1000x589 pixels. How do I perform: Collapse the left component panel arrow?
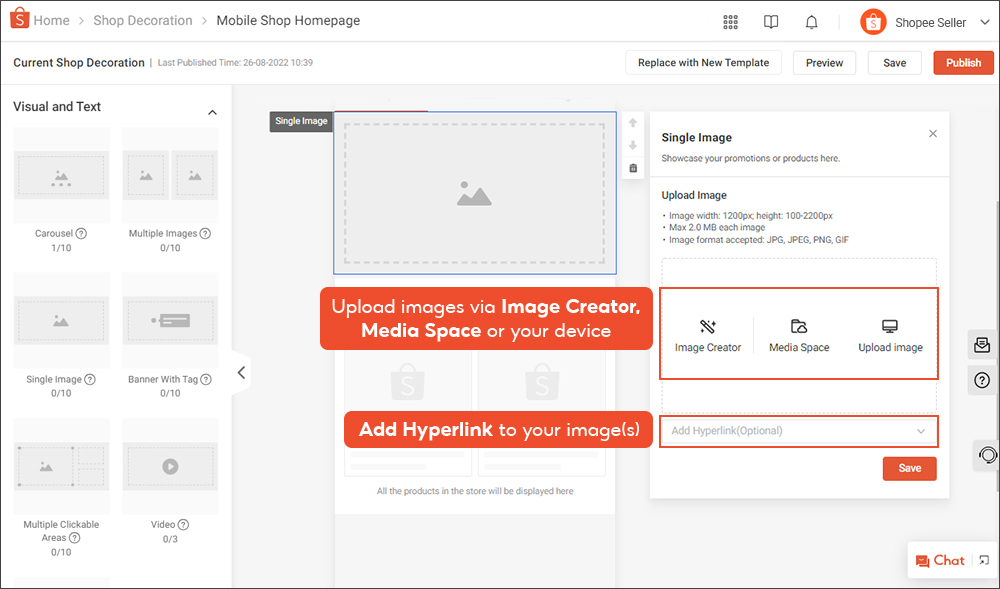(241, 372)
